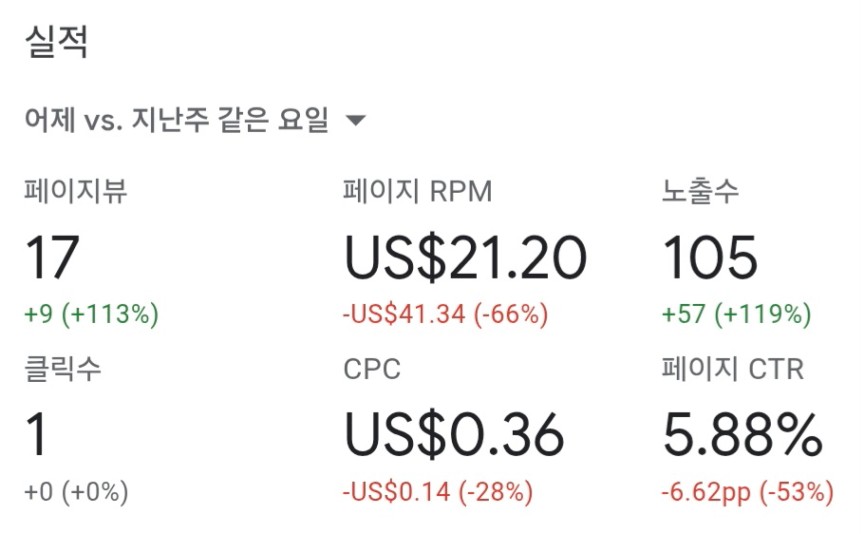Image resolution: width=865 pixels, height=534 pixels.
Task: Click the US$0.36 CPC value
Action: (454, 435)
